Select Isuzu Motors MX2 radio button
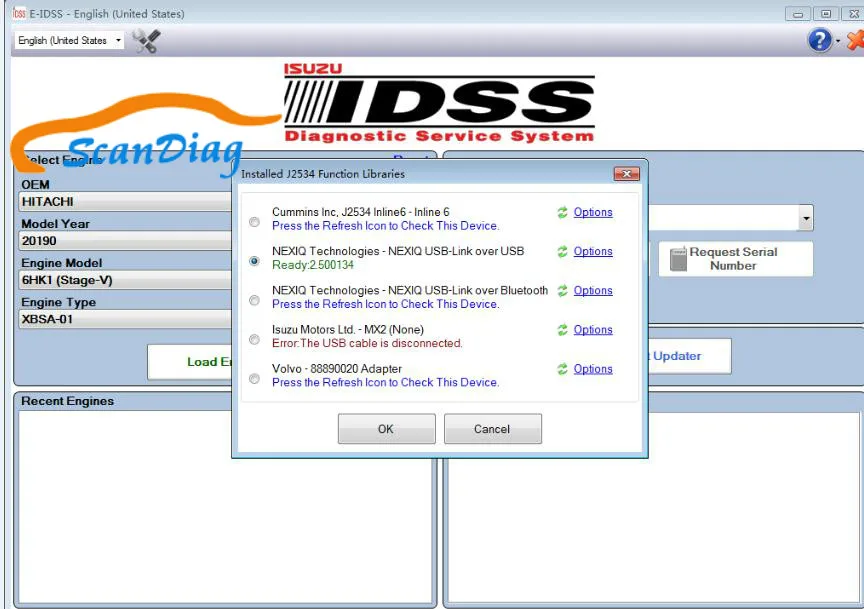Screen dimensions: 864x609 (254, 339)
